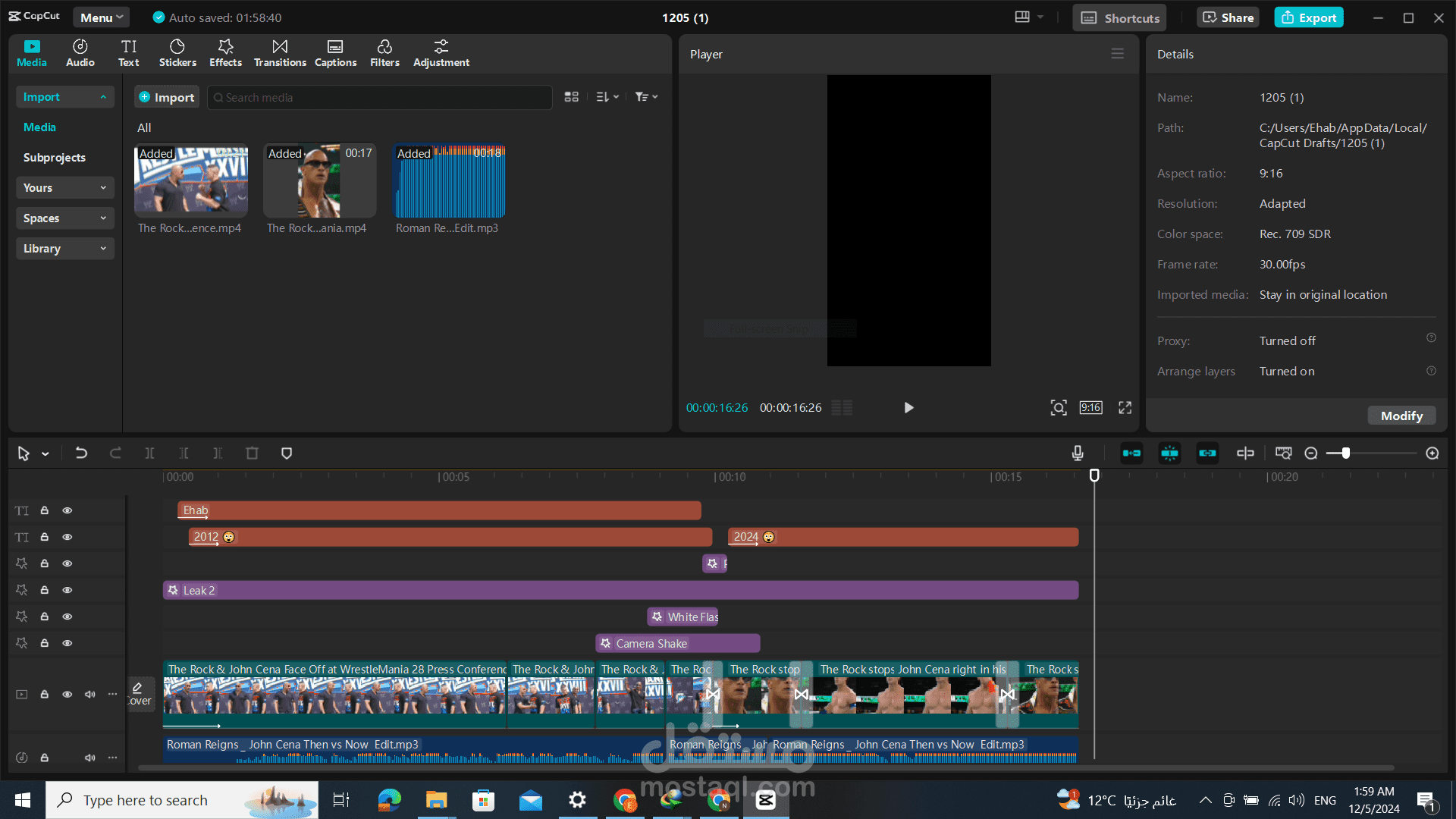The width and height of the screenshot is (1456, 819).
Task: Click the mirror/flip icon in toolbar
Action: tap(1245, 453)
